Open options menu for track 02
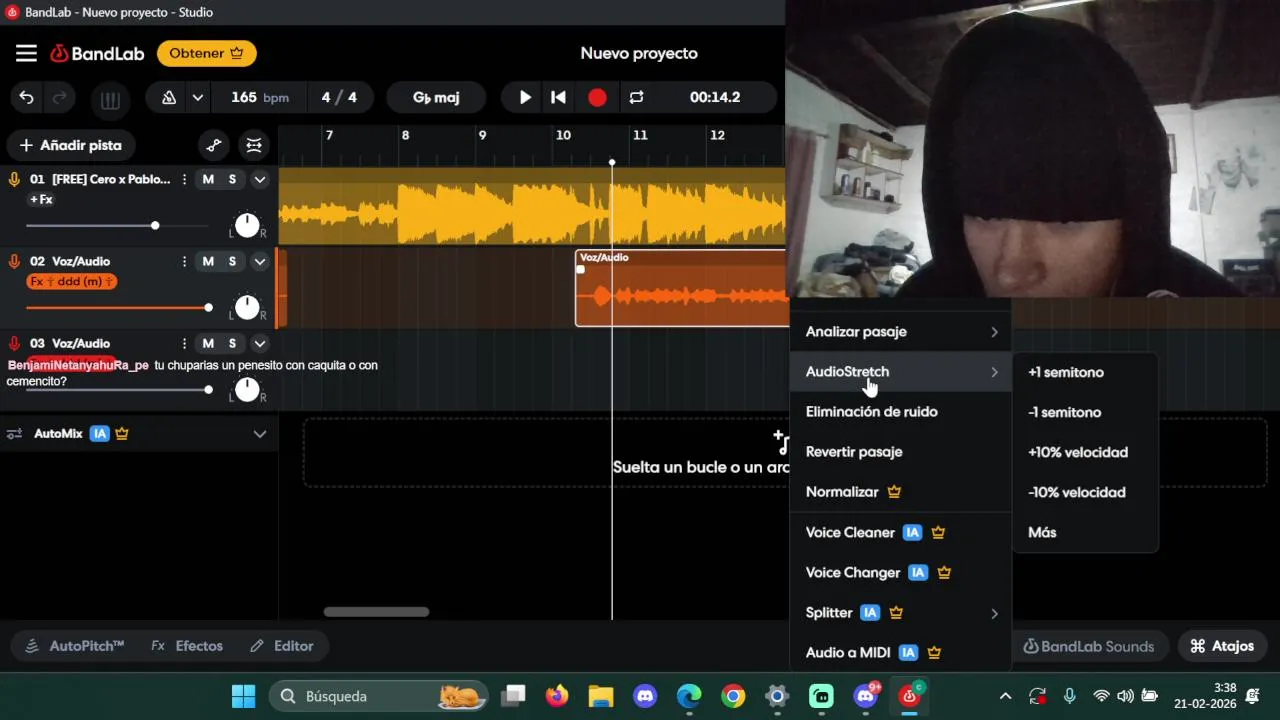Image resolution: width=1280 pixels, height=720 pixels. click(184, 261)
